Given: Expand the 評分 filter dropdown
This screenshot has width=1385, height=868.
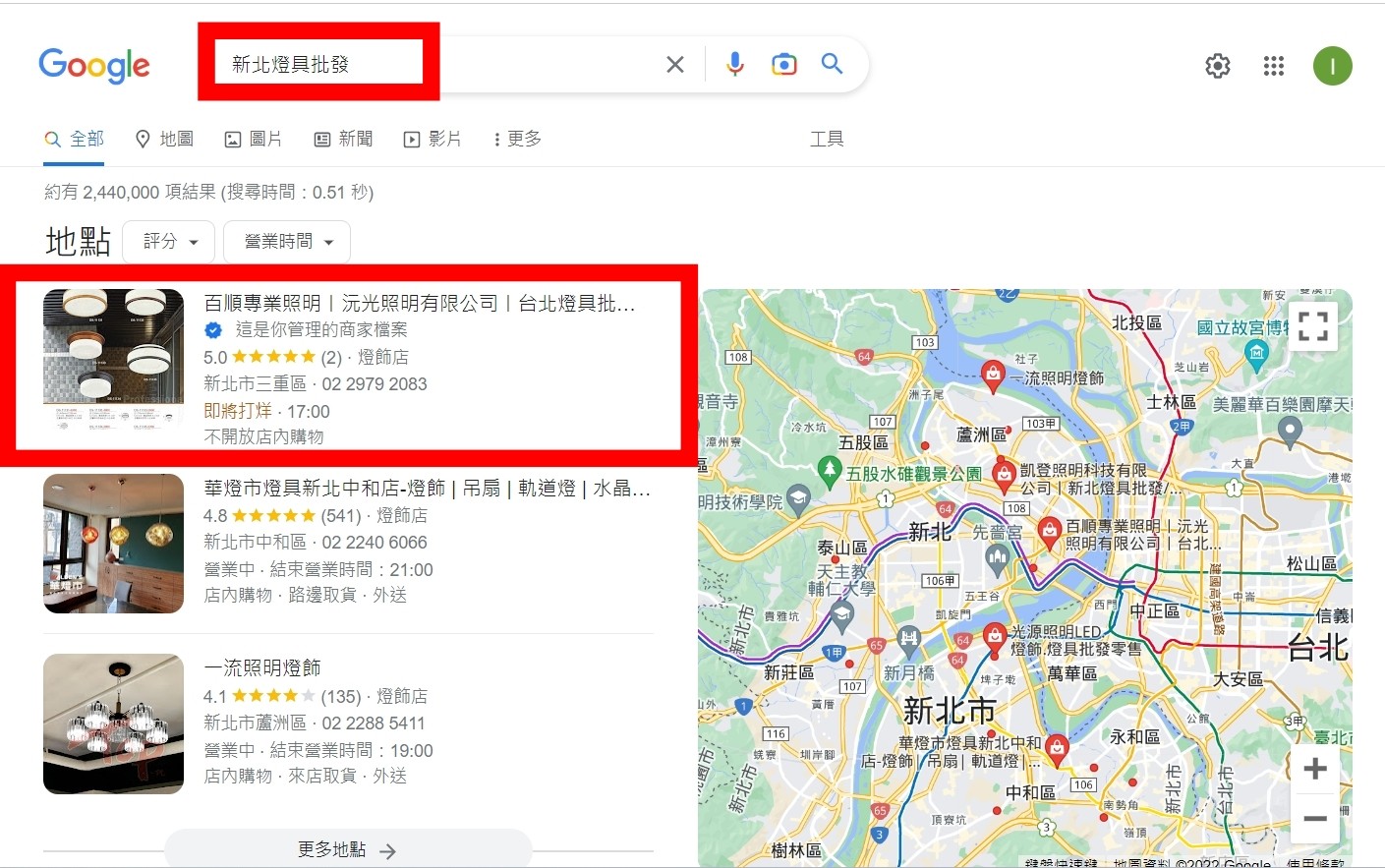Looking at the screenshot, I should pyautogui.click(x=169, y=242).
